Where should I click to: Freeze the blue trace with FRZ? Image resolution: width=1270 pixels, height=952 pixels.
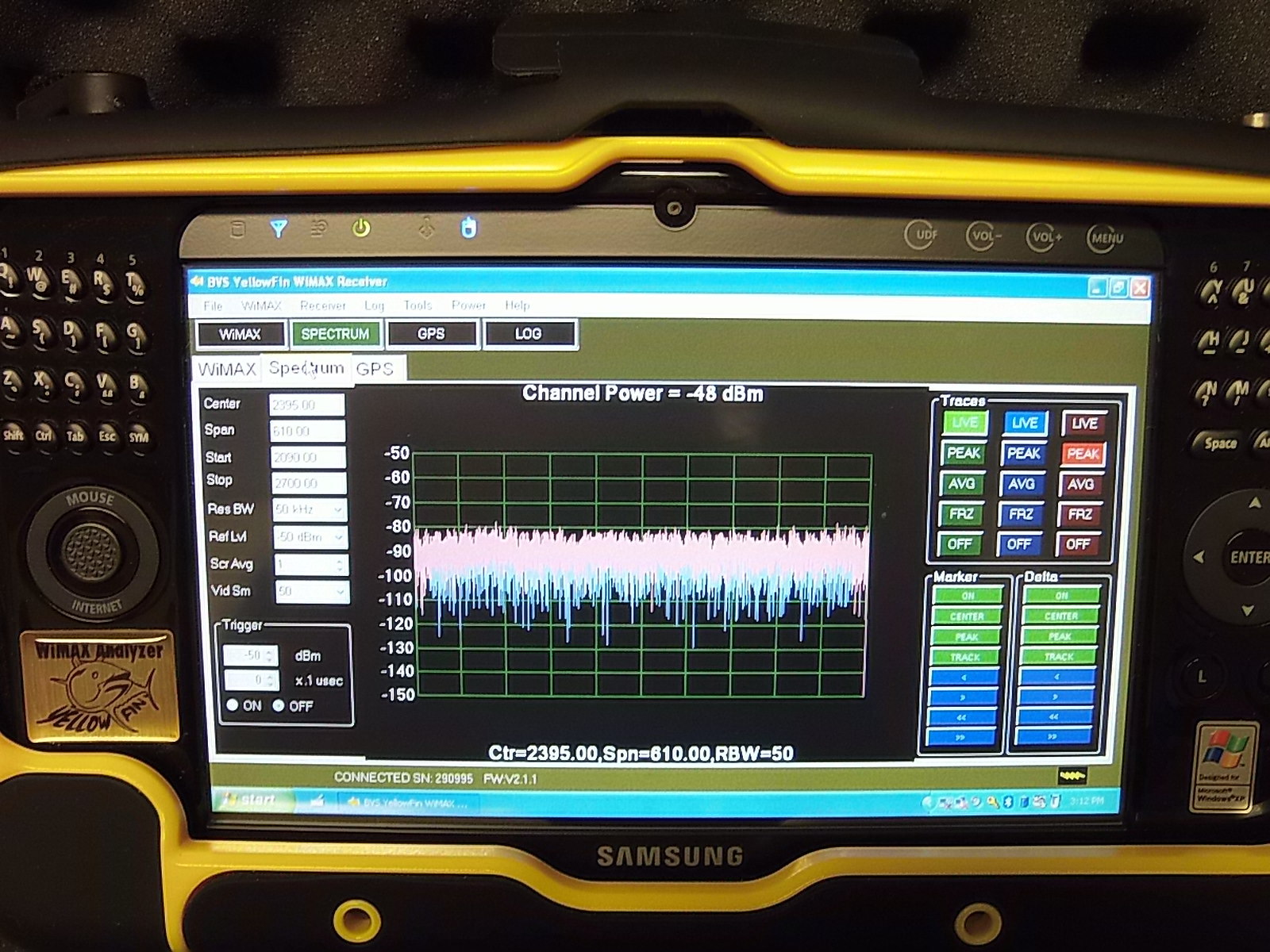pos(1022,514)
